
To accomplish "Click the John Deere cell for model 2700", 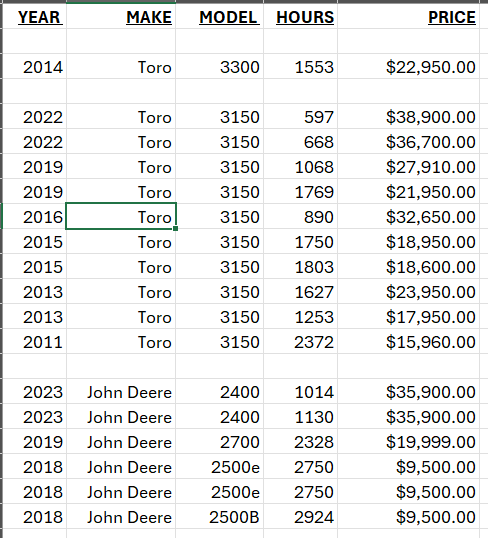I will coord(121,442).
